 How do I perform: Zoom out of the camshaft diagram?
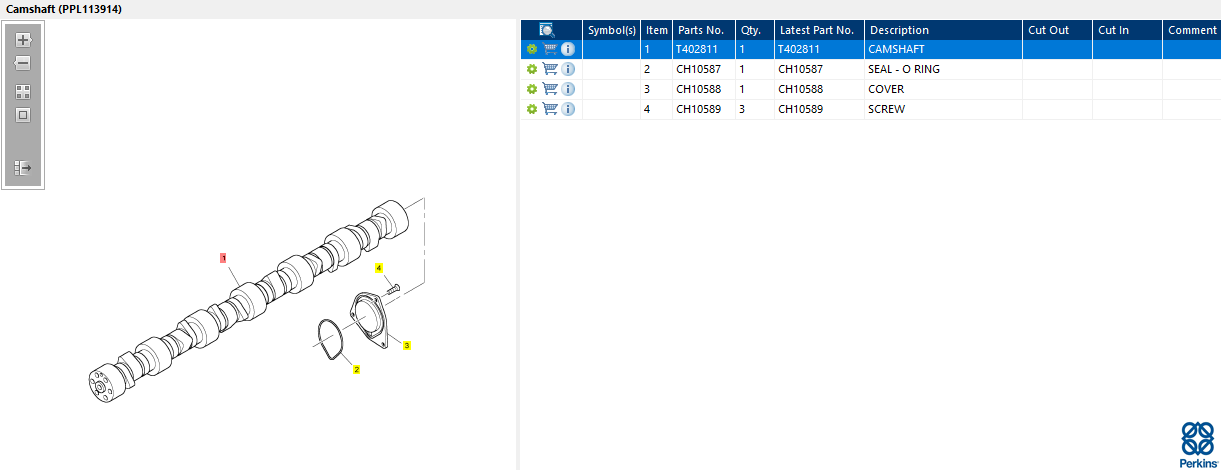click(23, 63)
